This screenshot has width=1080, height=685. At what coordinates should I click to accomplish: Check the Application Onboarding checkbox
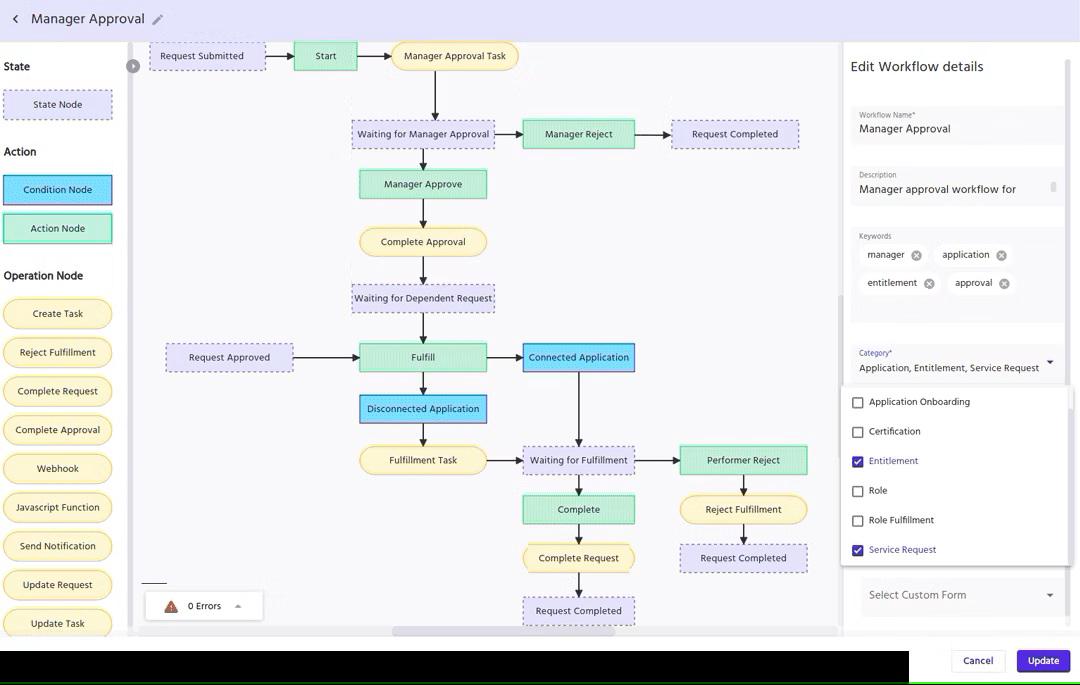coord(857,403)
